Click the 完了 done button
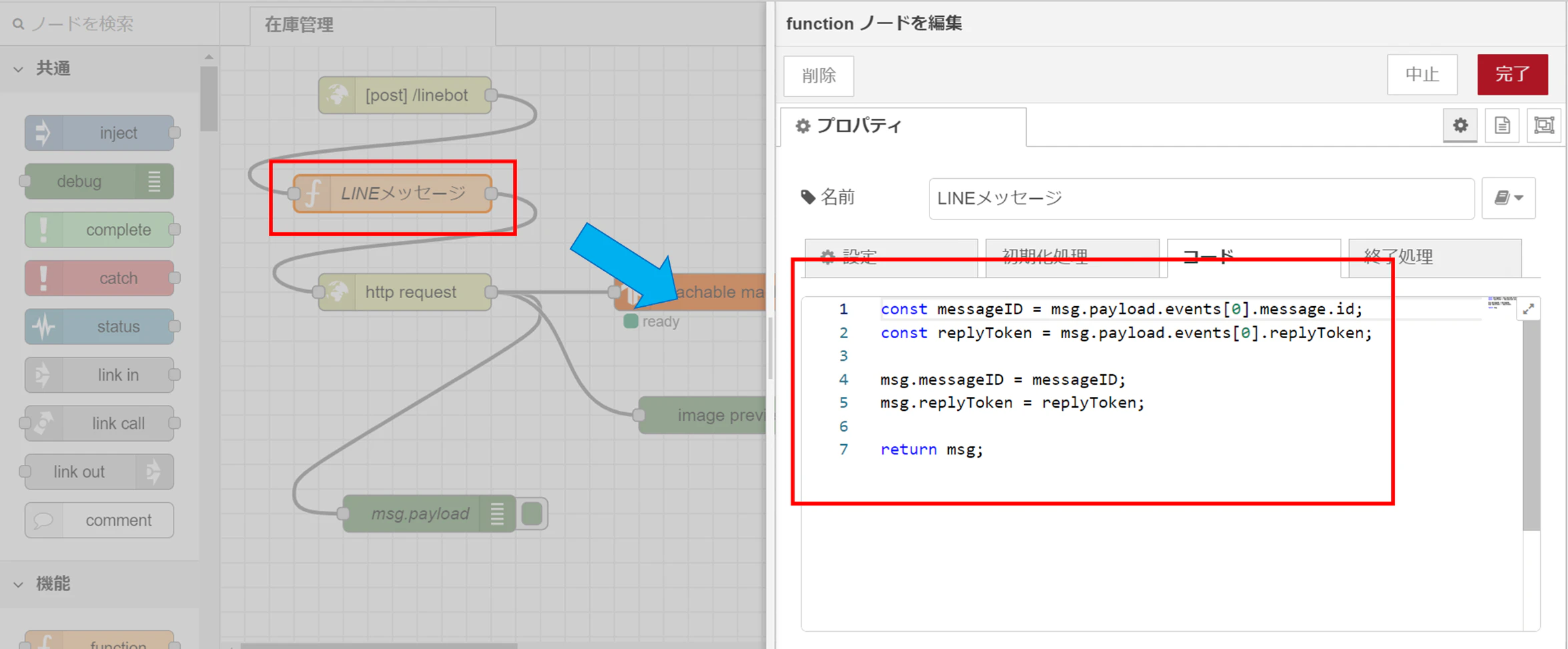 (1513, 74)
